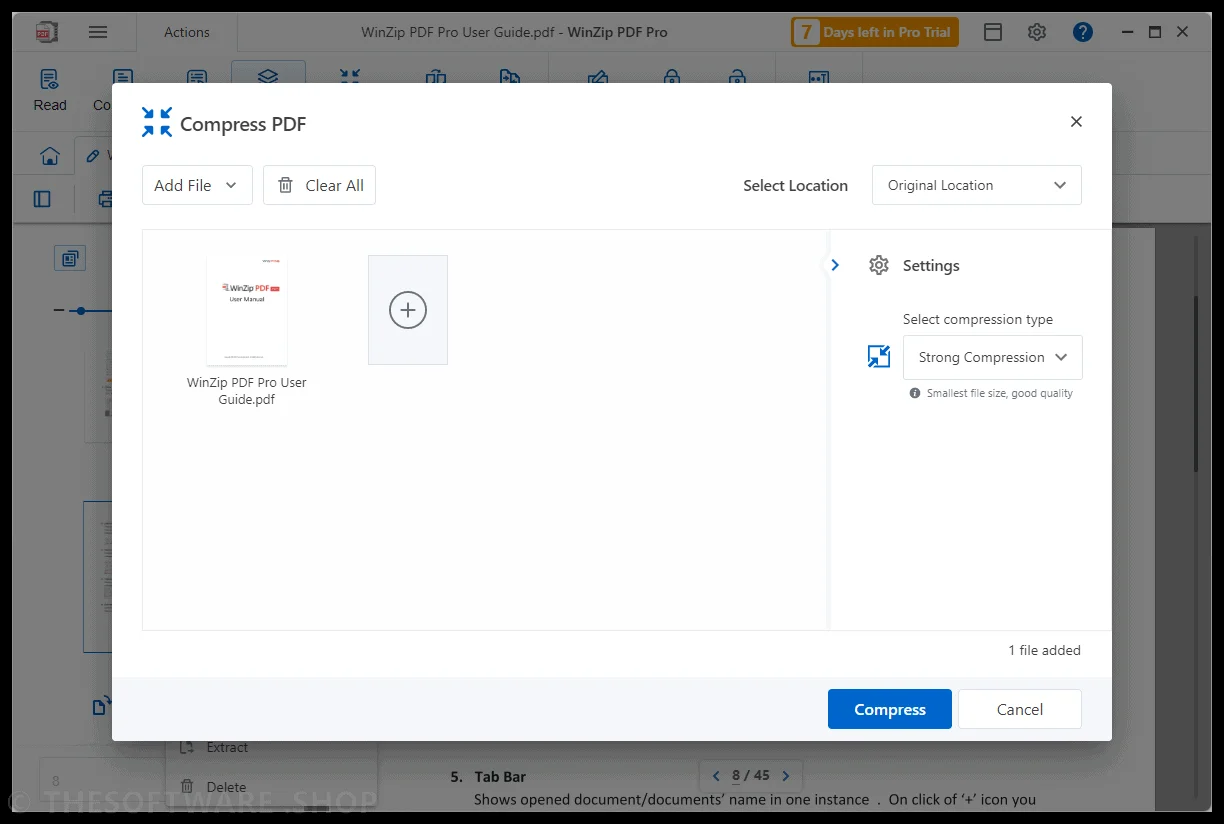The width and height of the screenshot is (1224, 824).
Task: Open app settings gear in title bar
Action: click(x=1037, y=32)
